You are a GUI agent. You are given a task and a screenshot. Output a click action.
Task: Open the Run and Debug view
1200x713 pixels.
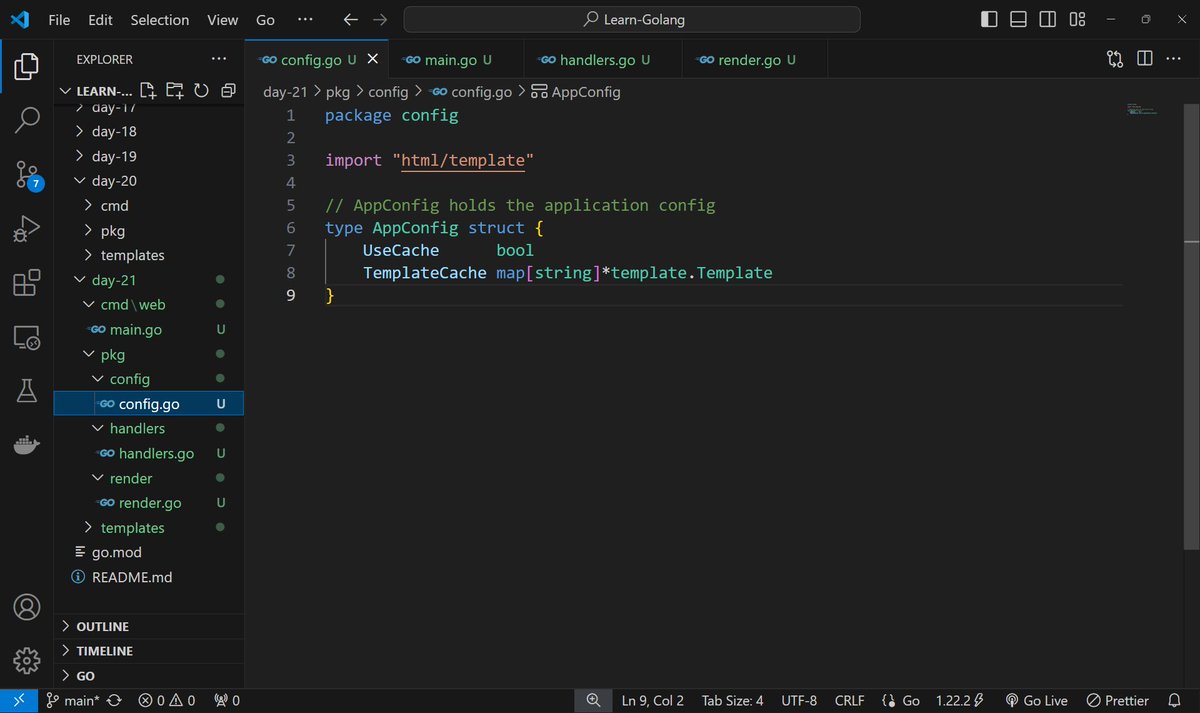[x=27, y=229]
